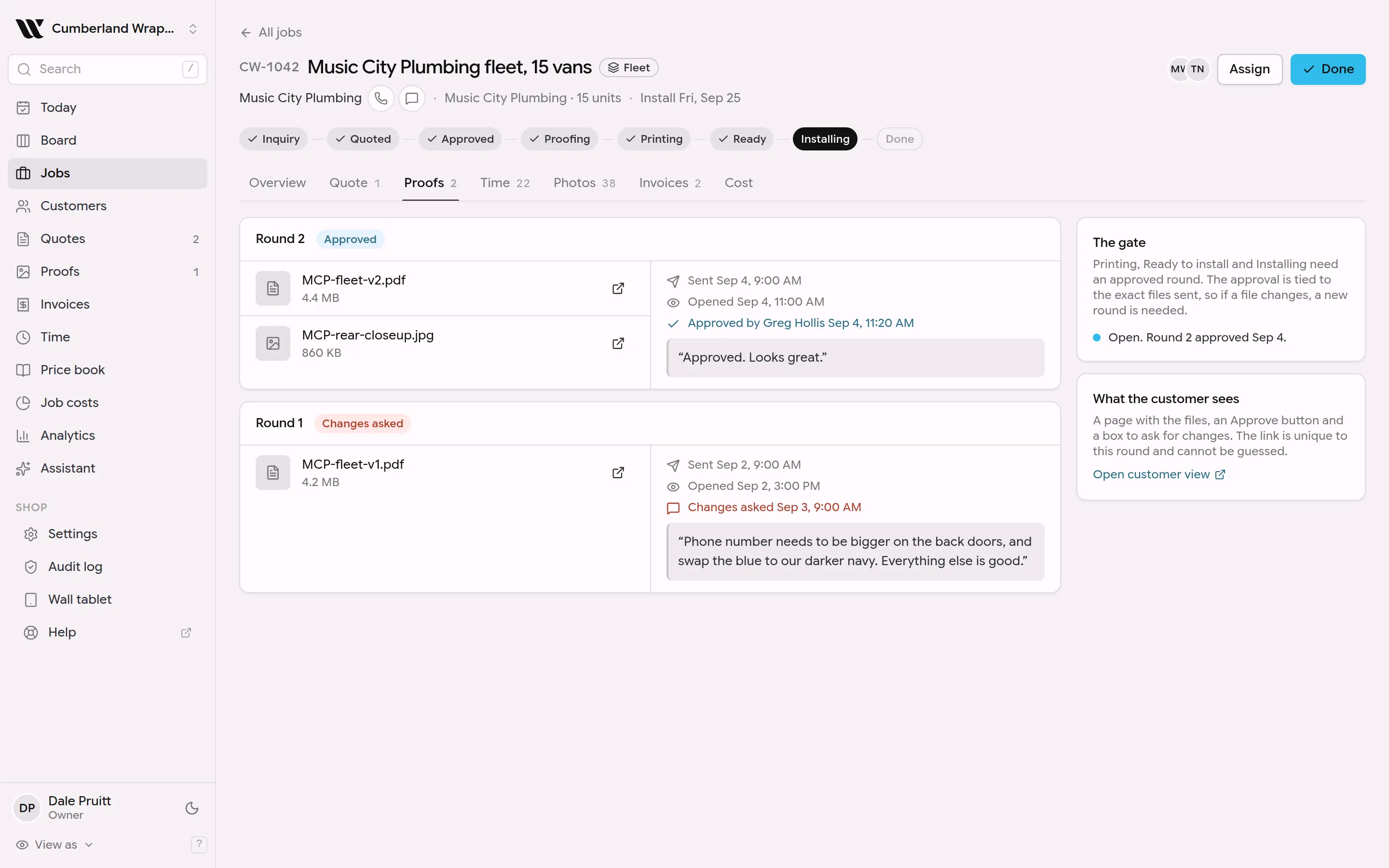Go back to All jobs
Screen dimensions: 1389x868
pos(271,32)
